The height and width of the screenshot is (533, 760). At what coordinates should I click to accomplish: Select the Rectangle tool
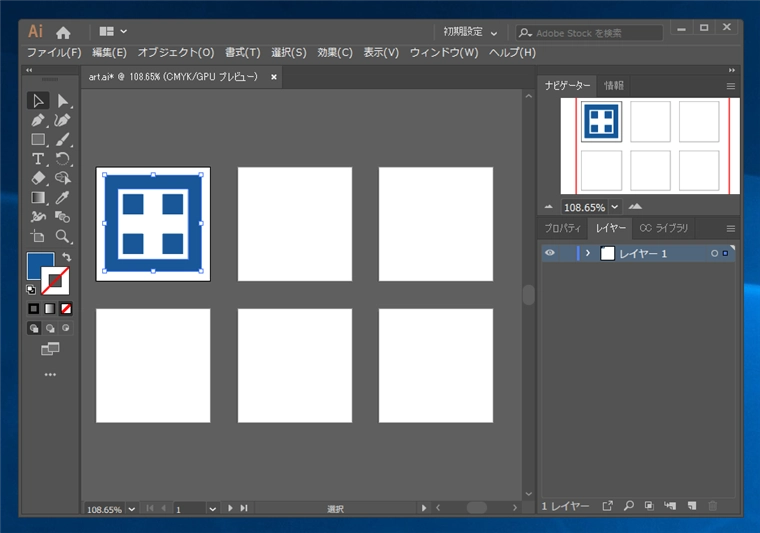[x=38, y=140]
